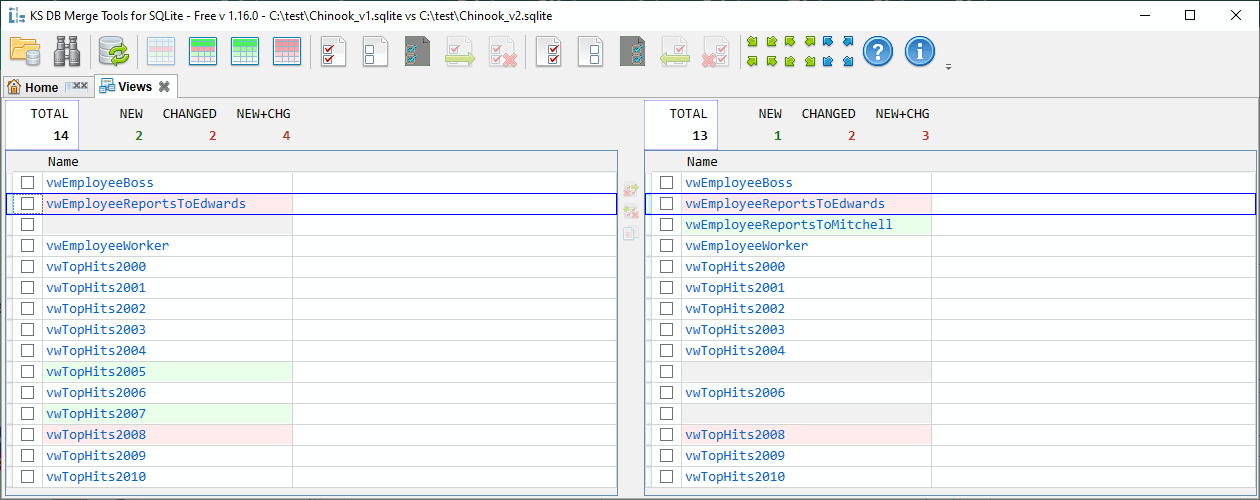The height and width of the screenshot is (500, 1260).
Task: Select the all-green grid filter icon
Action: (245, 51)
